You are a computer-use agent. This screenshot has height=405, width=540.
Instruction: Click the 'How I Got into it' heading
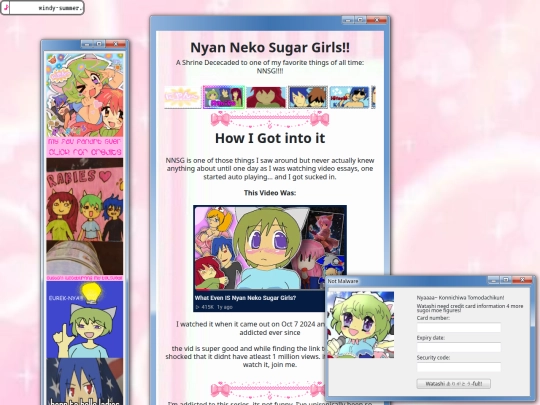270,138
